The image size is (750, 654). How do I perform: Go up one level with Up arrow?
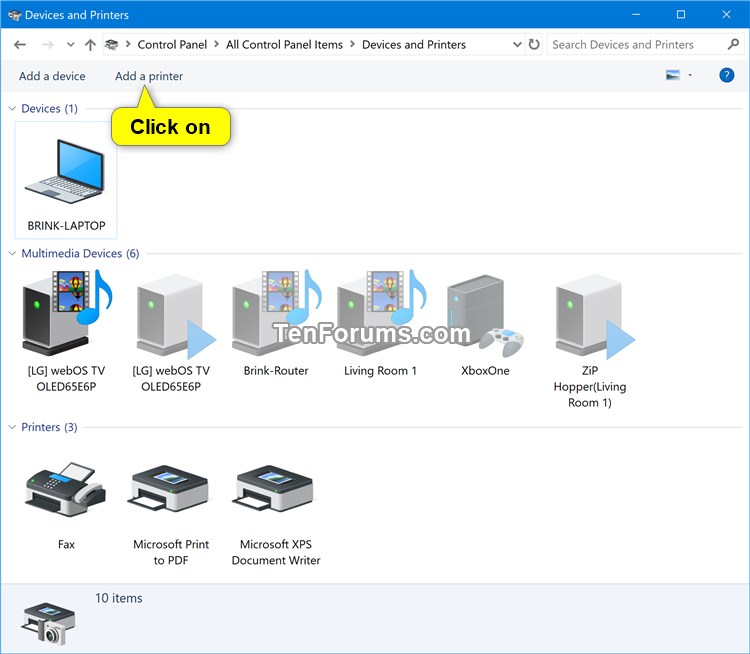(x=90, y=45)
